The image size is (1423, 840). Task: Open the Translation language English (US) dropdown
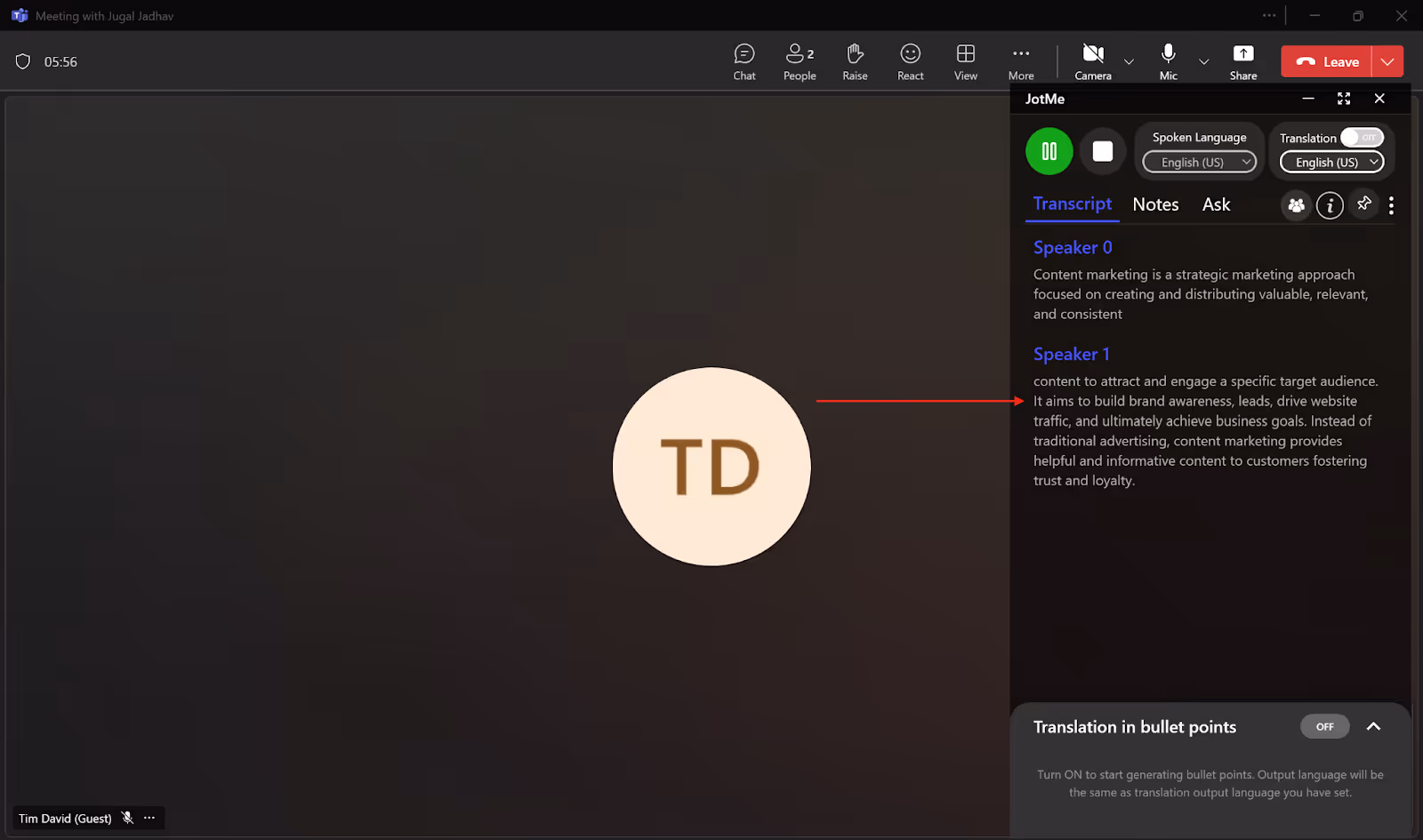[x=1331, y=162]
